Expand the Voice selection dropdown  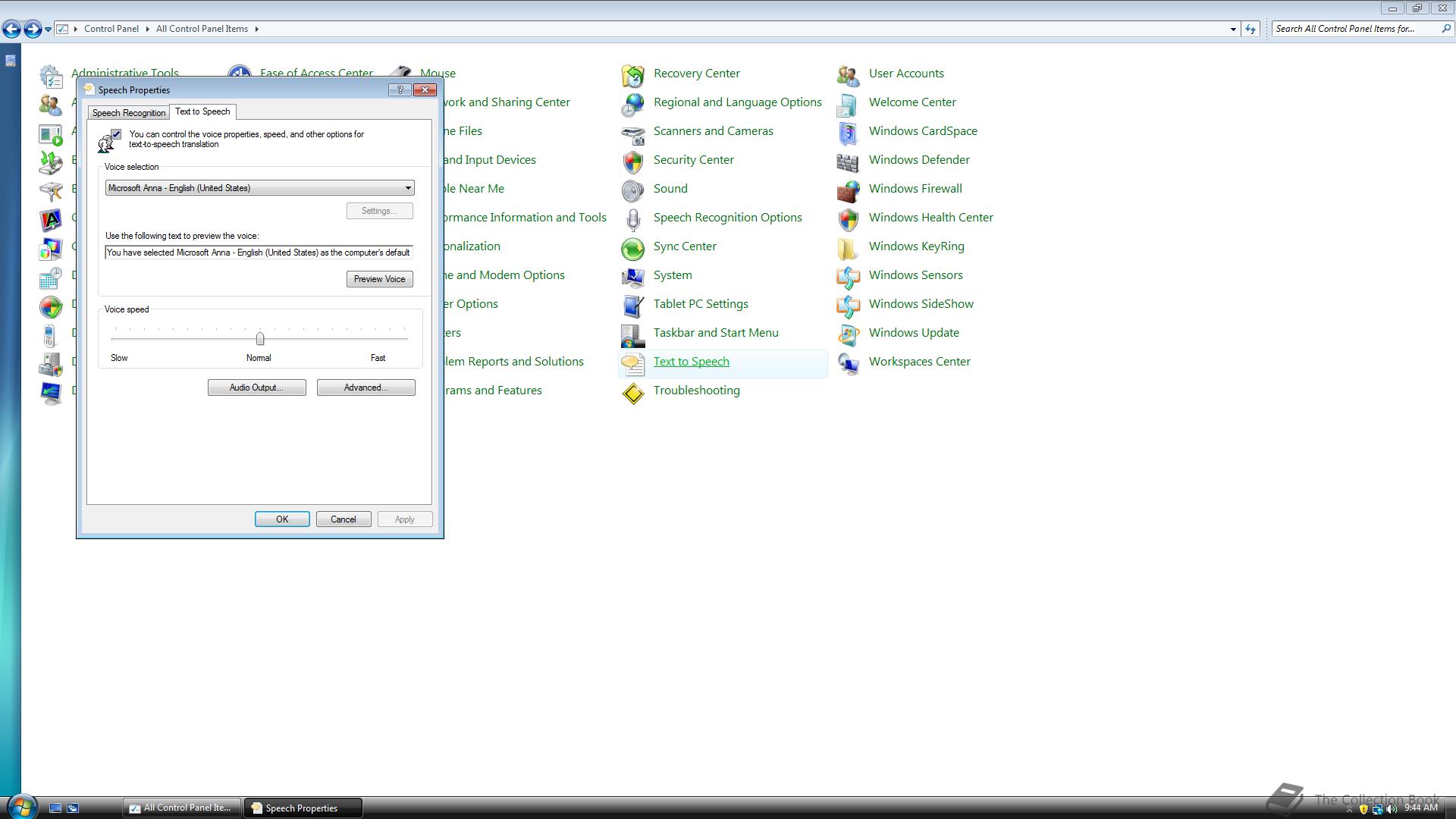click(408, 188)
